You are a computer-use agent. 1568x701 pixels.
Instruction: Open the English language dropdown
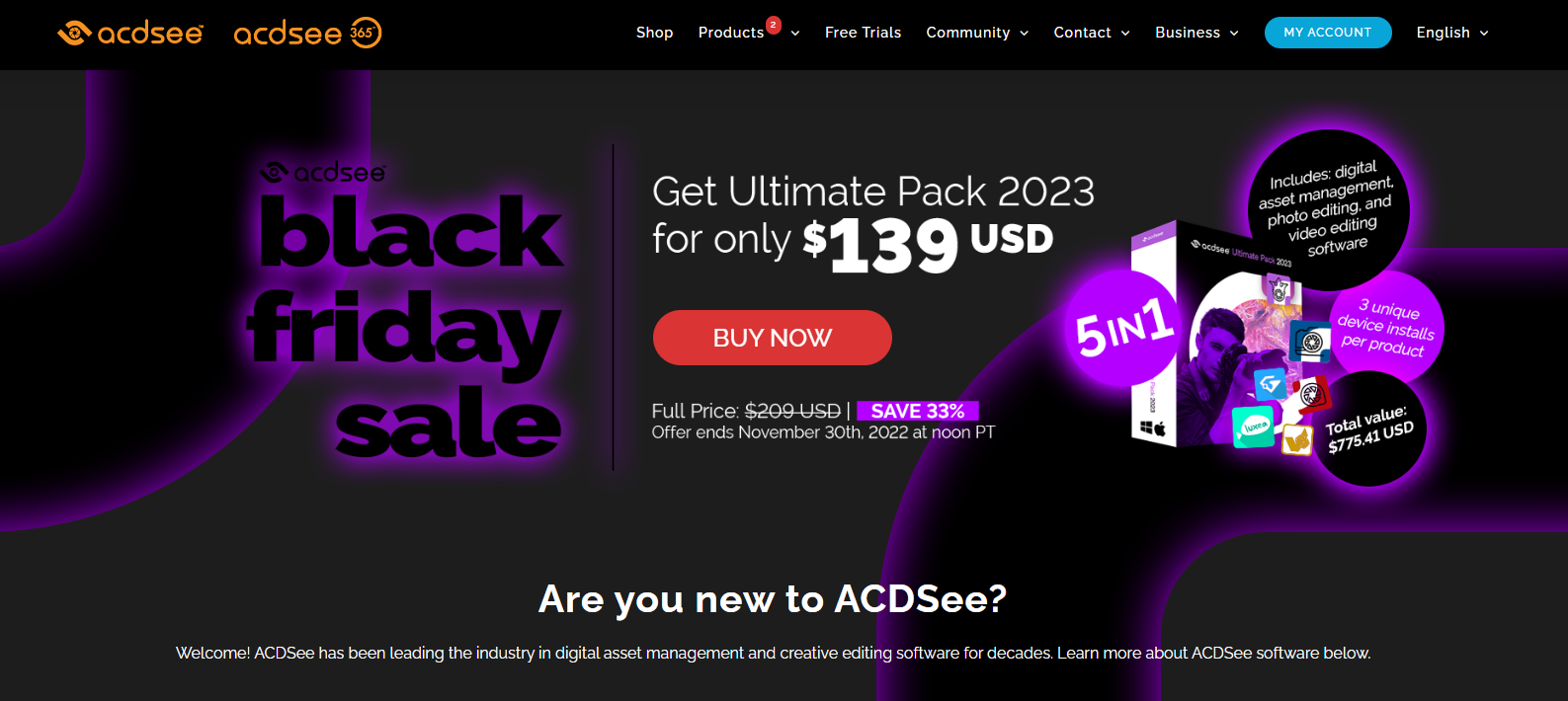(1452, 33)
